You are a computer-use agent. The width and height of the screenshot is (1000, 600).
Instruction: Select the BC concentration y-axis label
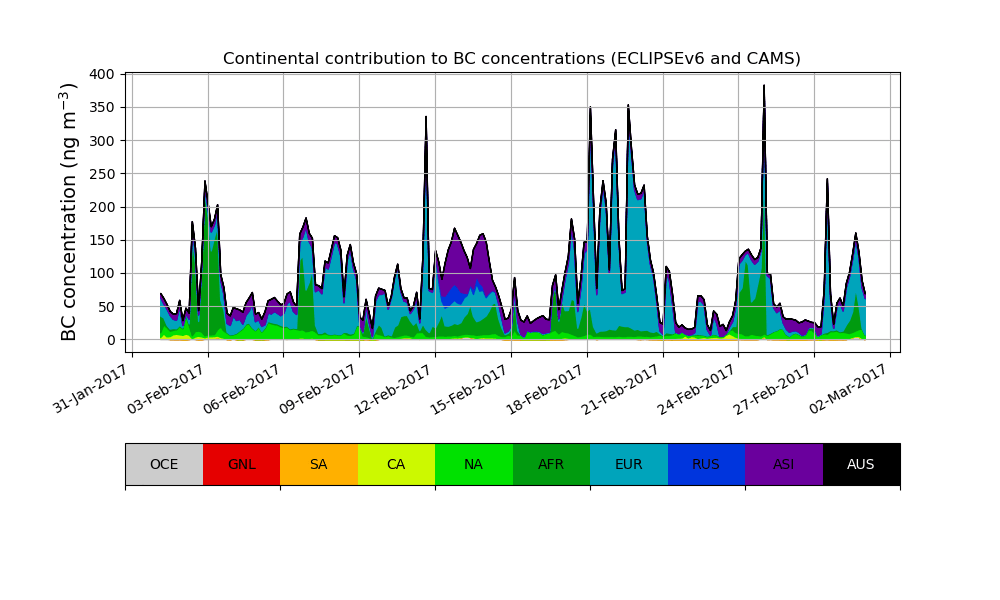click(x=69, y=212)
